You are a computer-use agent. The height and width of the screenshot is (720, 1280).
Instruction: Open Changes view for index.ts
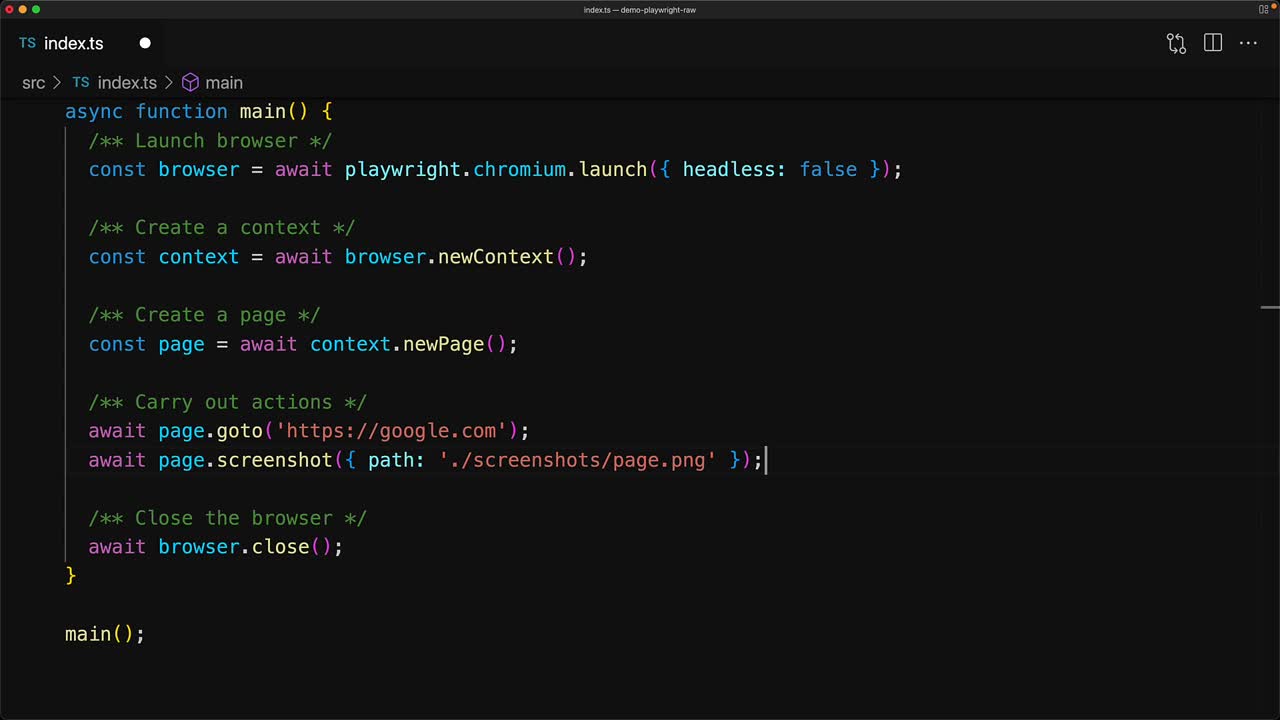[1176, 43]
